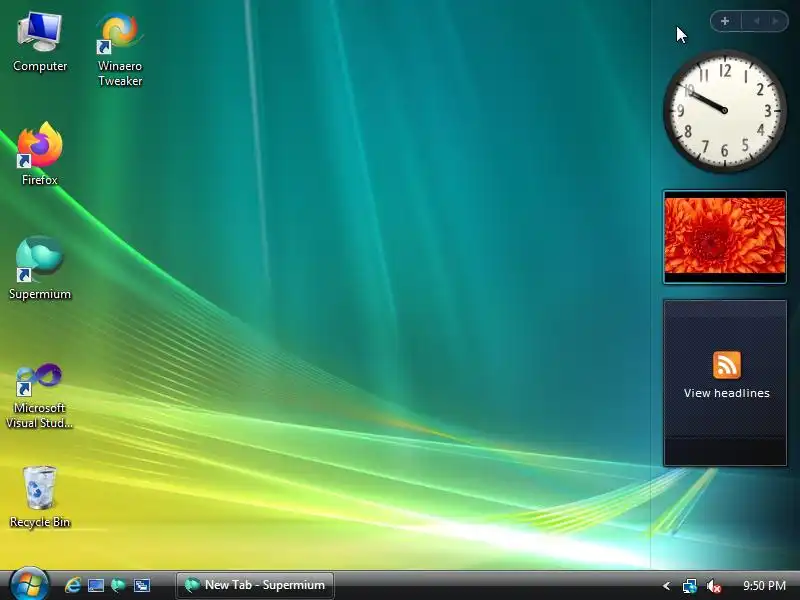This screenshot has height=600, width=800.
Task: Click the Switch Between Windows icon
Action: coord(142,585)
